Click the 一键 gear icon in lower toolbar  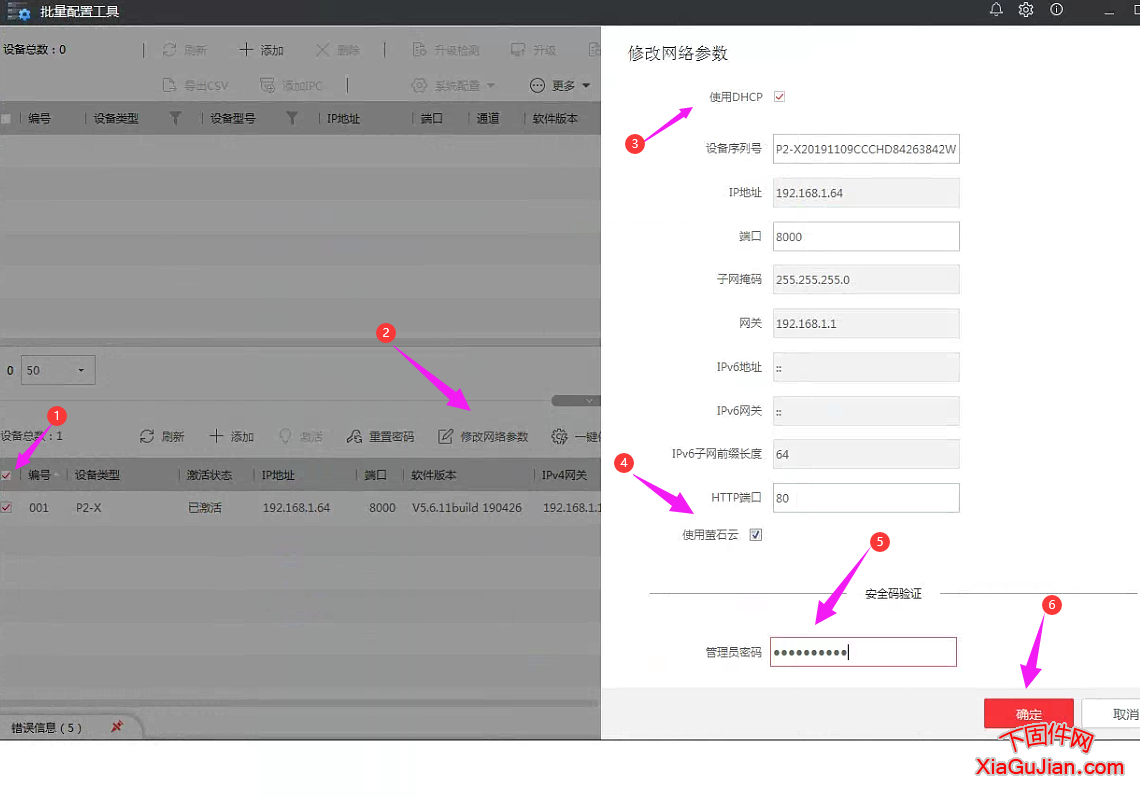pos(559,436)
